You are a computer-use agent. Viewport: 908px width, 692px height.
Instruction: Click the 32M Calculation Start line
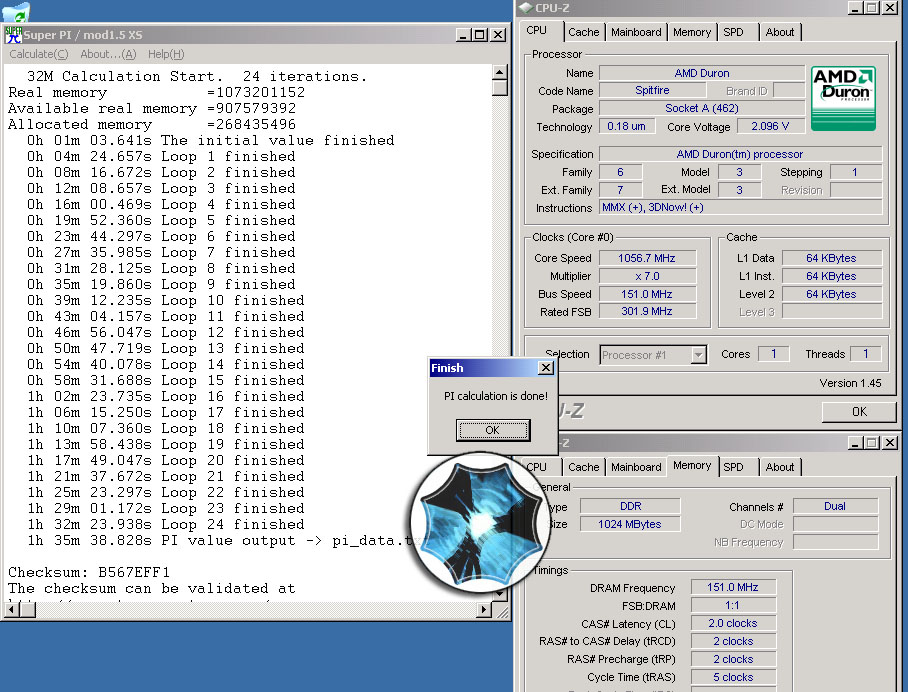click(x=197, y=76)
